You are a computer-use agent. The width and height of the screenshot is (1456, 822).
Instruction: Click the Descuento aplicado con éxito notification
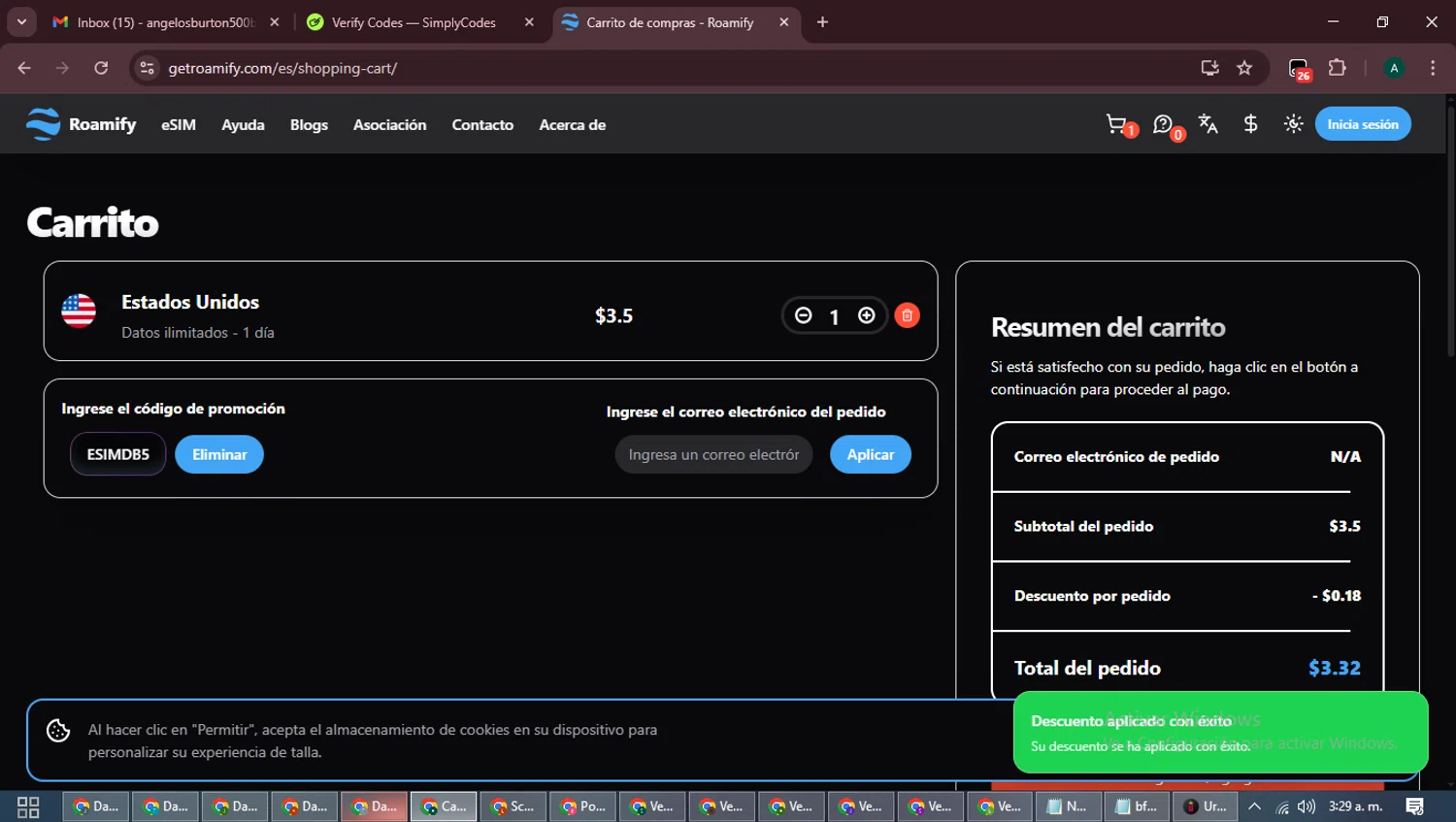tap(1220, 732)
